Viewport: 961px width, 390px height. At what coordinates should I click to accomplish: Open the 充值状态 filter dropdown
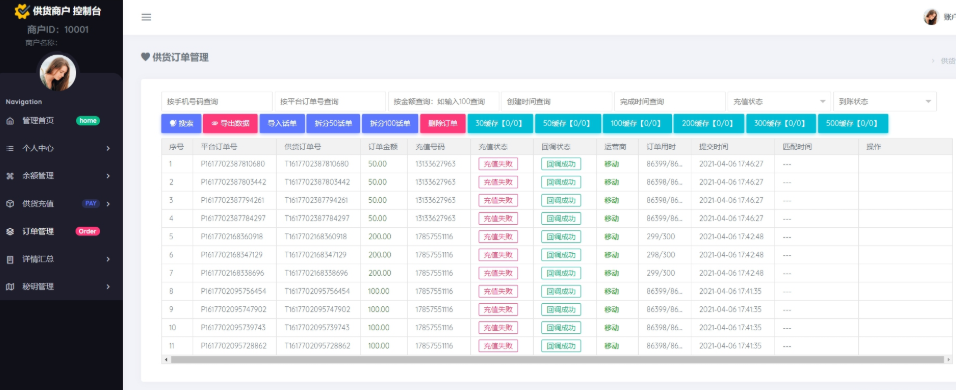pyautogui.click(x=779, y=101)
